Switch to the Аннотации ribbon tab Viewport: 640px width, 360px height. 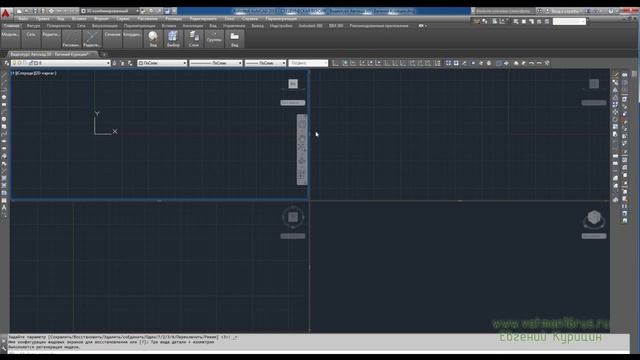[193, 26]
